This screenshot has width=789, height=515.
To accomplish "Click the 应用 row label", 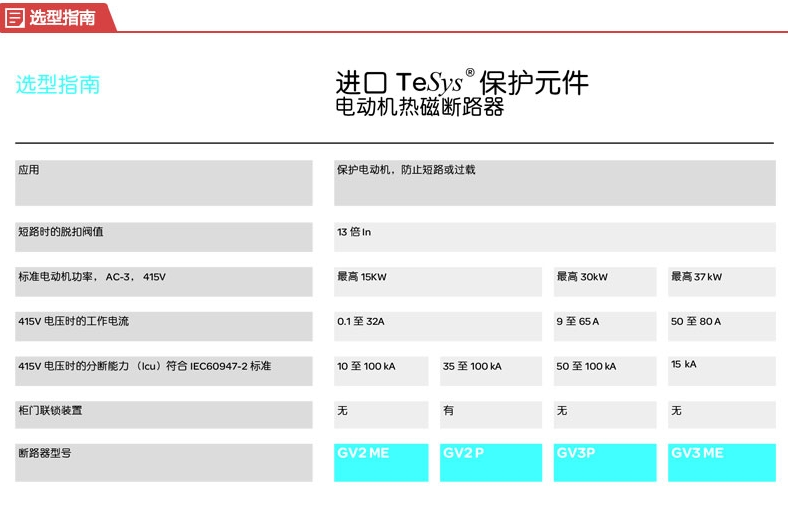I will (x=28, y=170).
